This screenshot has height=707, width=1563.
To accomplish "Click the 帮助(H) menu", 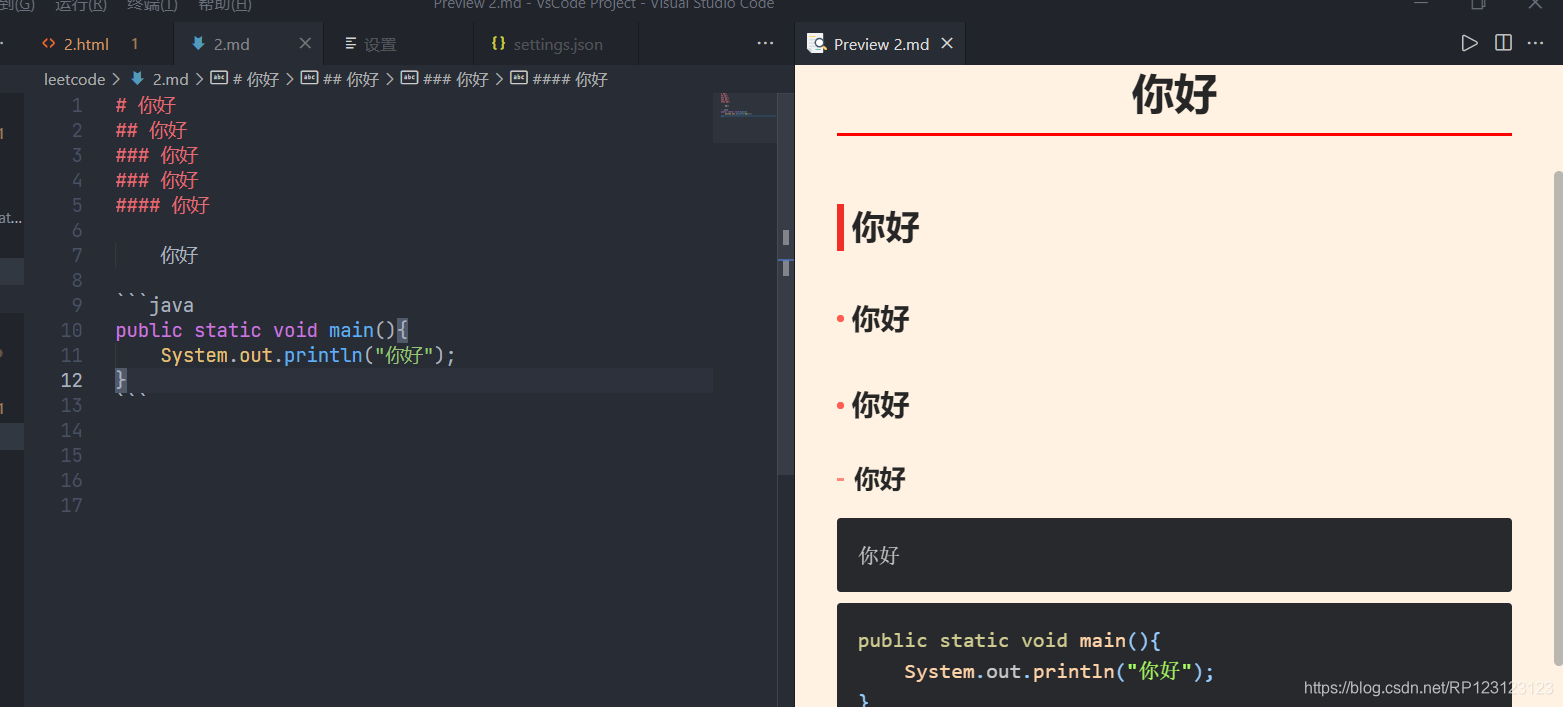I will (224, 5).
